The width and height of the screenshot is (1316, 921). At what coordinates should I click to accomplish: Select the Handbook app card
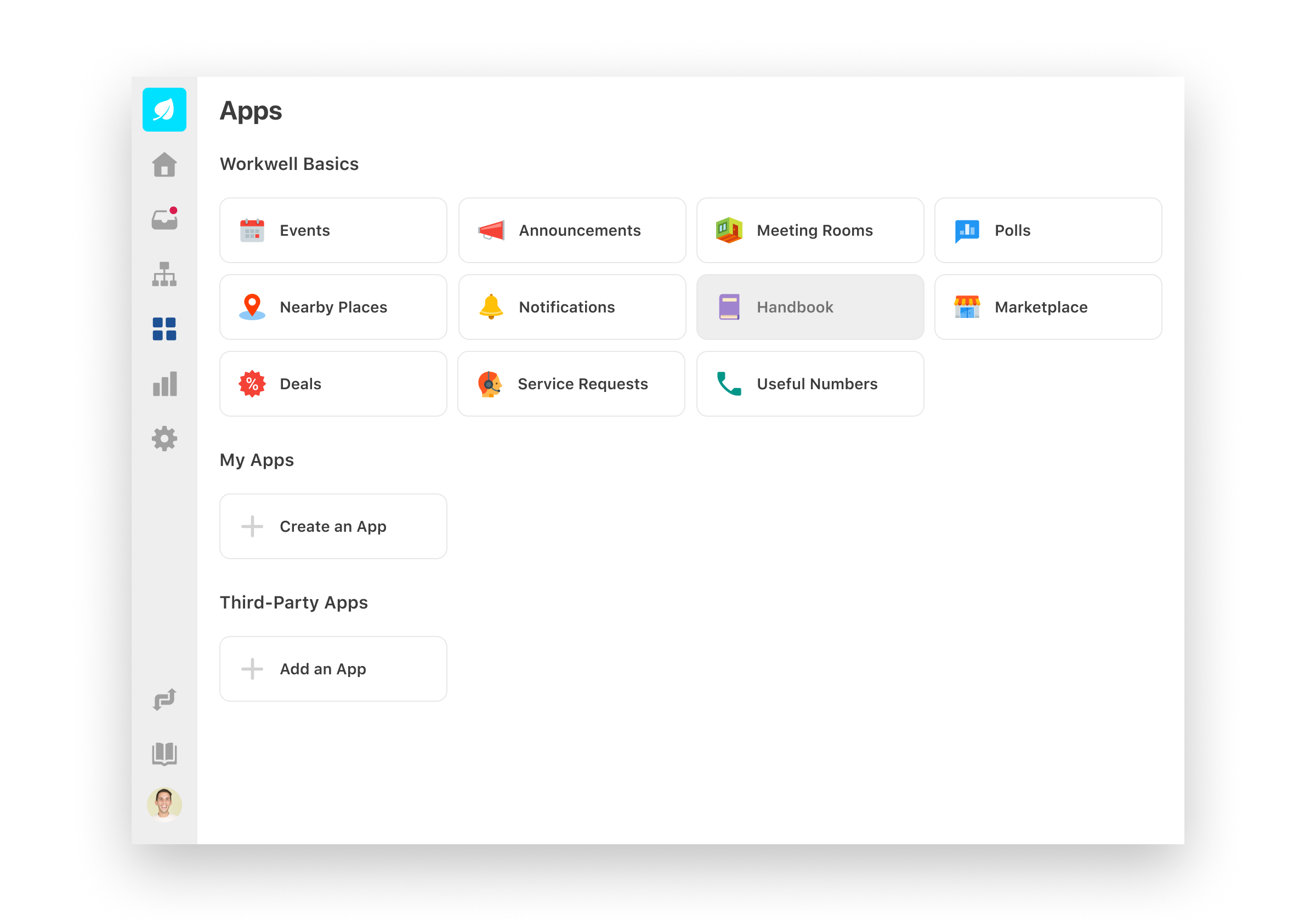[809, 307]
